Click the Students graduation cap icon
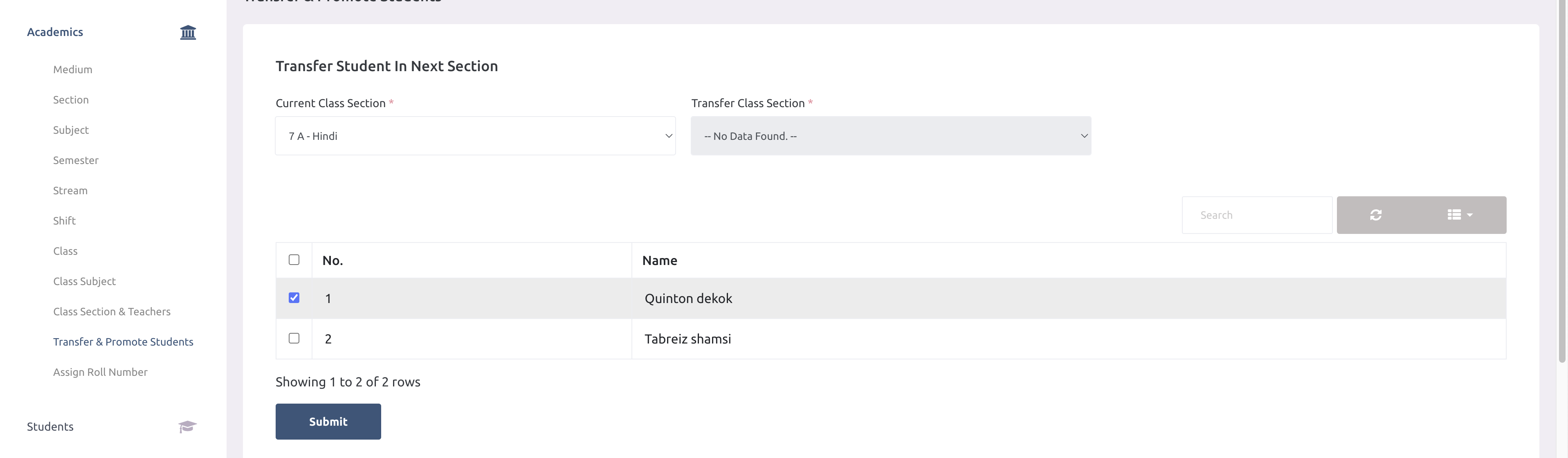 187,427
